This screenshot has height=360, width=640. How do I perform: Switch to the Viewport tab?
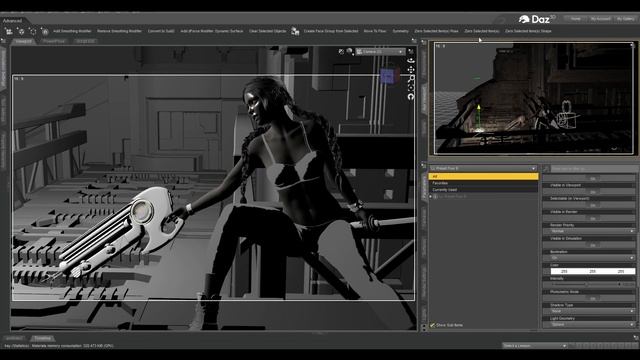coord(23,41)
